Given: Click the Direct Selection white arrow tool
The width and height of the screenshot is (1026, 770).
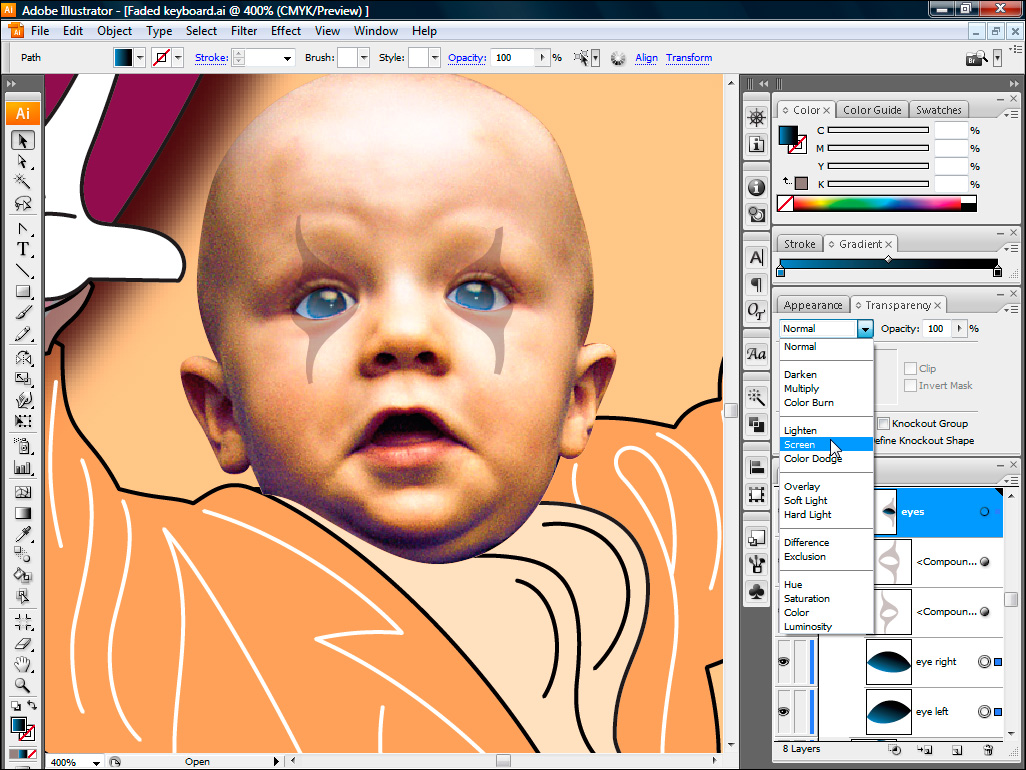Looking at the screenshot, I should coord(22,161).
